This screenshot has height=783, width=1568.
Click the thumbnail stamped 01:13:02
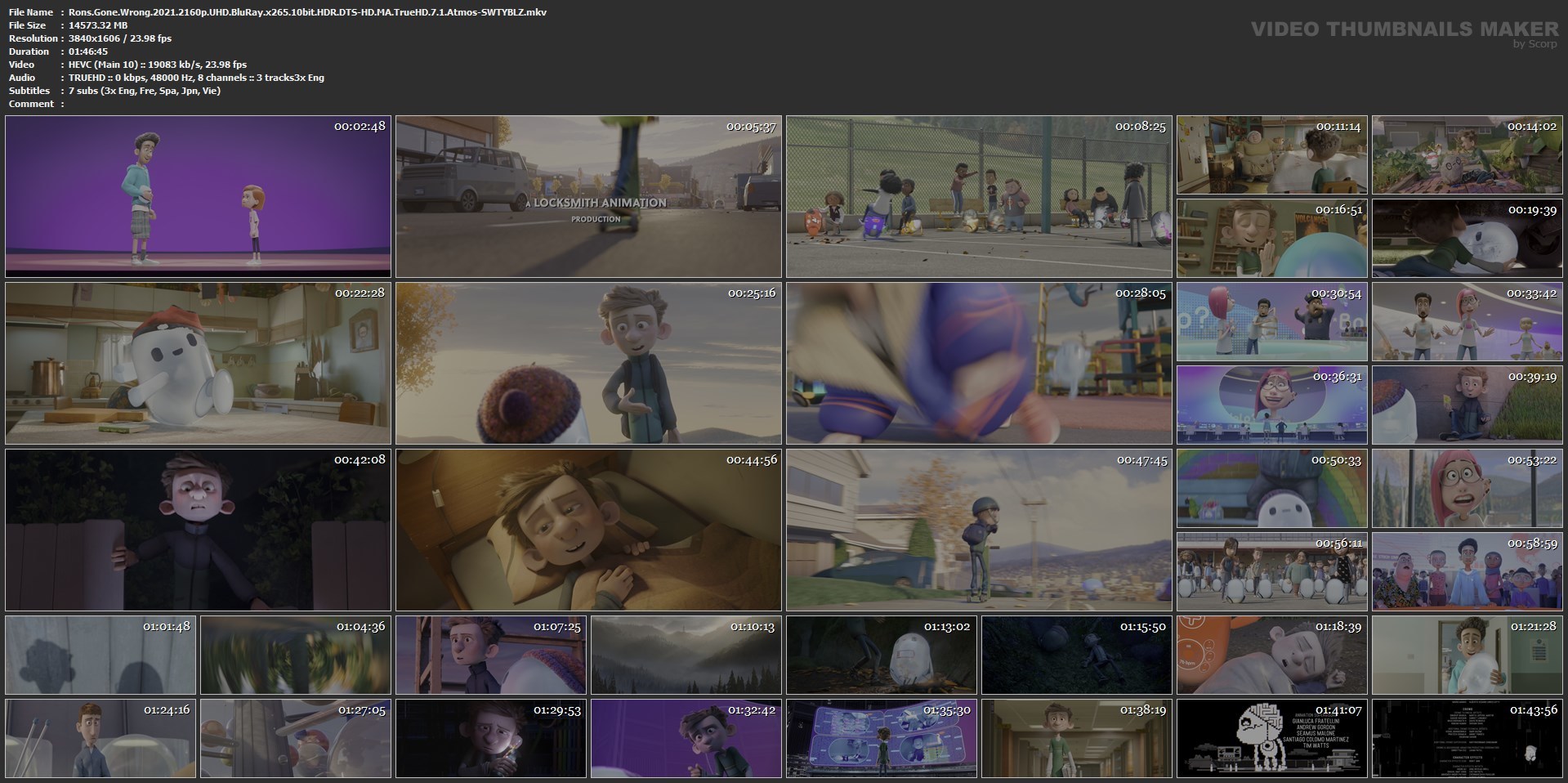pos(882,655)
